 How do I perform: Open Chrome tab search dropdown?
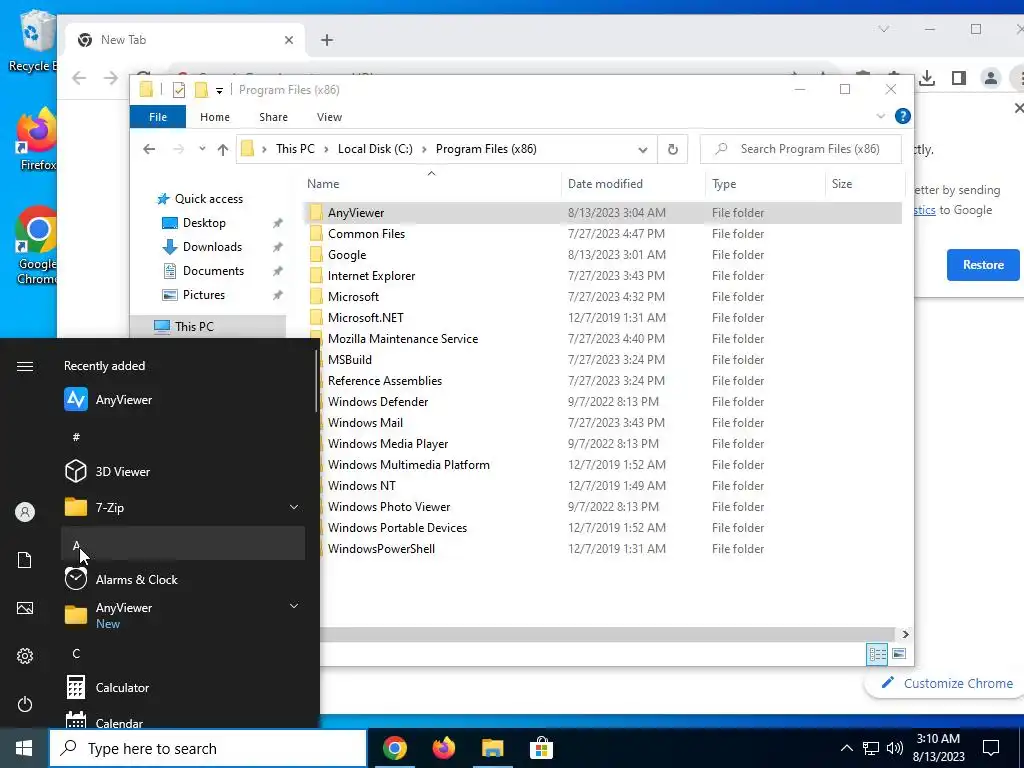point(884,29)
